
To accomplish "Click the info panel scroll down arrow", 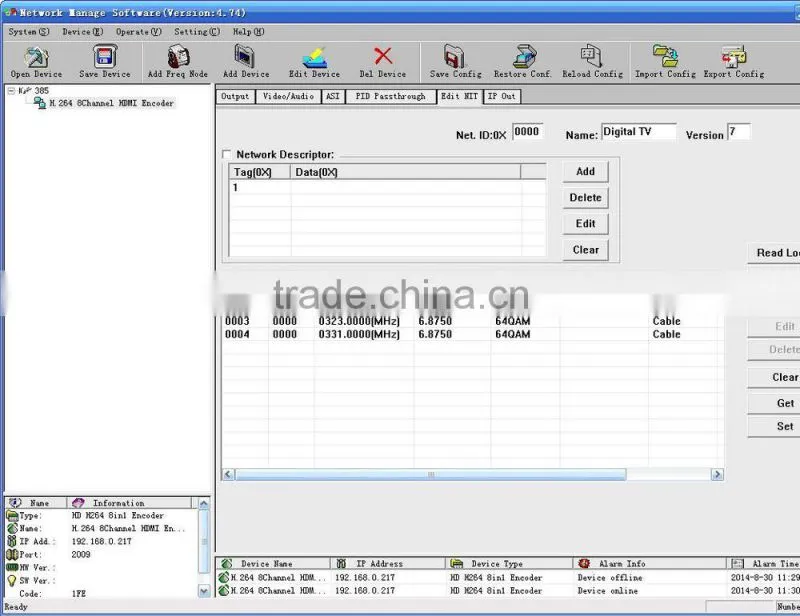I will (204, 592).
